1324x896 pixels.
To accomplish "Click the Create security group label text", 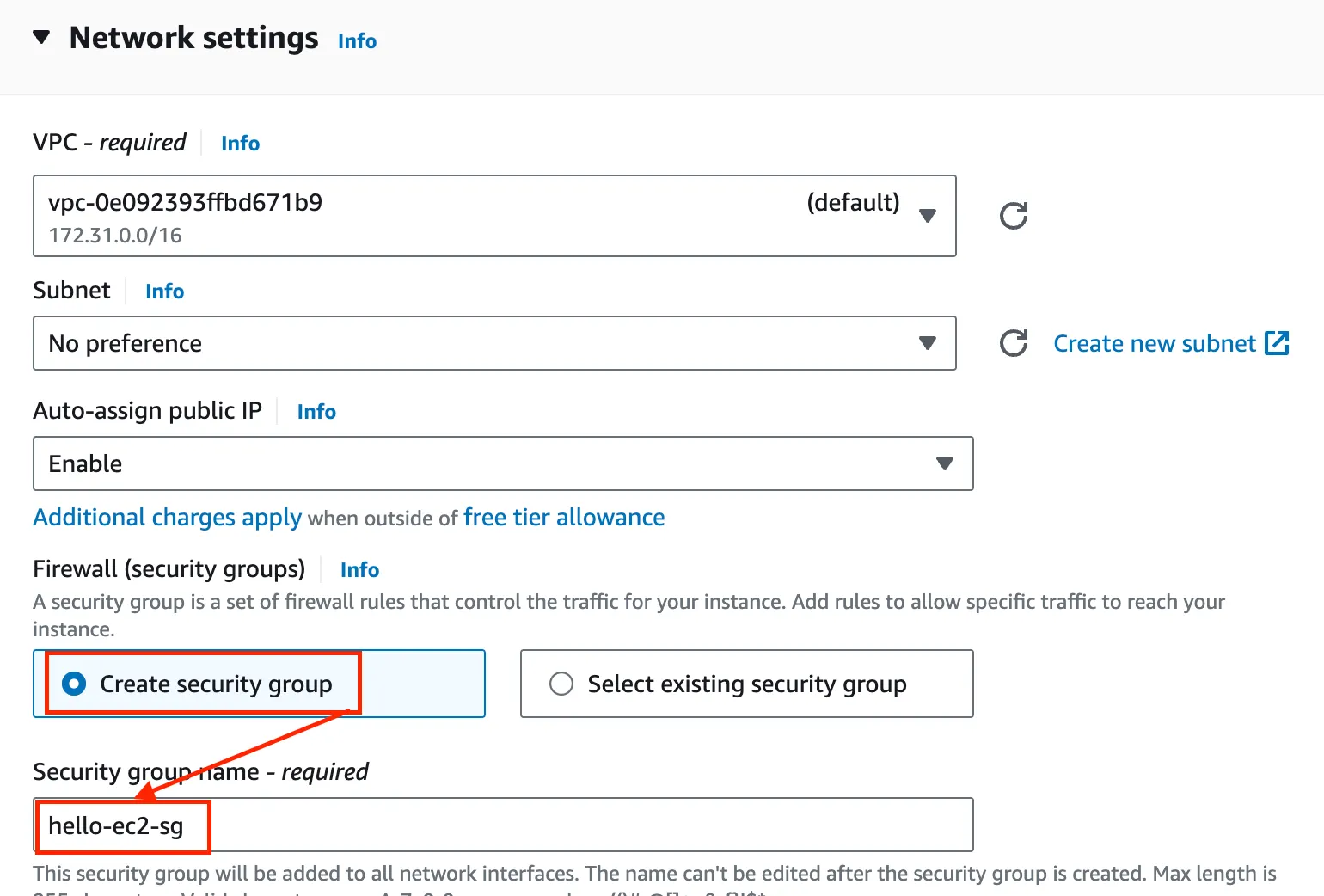I will [216, 684].
